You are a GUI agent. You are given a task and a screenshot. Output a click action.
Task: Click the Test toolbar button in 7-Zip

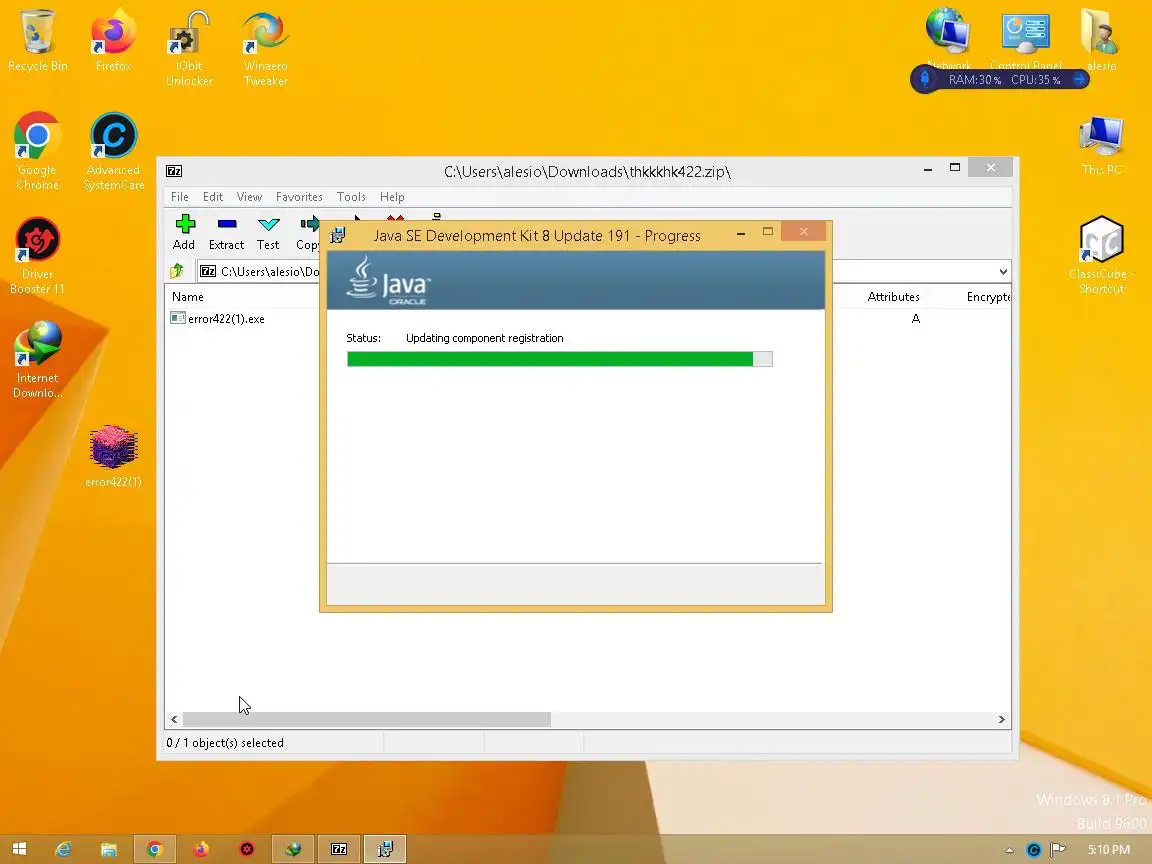(268, 232)
